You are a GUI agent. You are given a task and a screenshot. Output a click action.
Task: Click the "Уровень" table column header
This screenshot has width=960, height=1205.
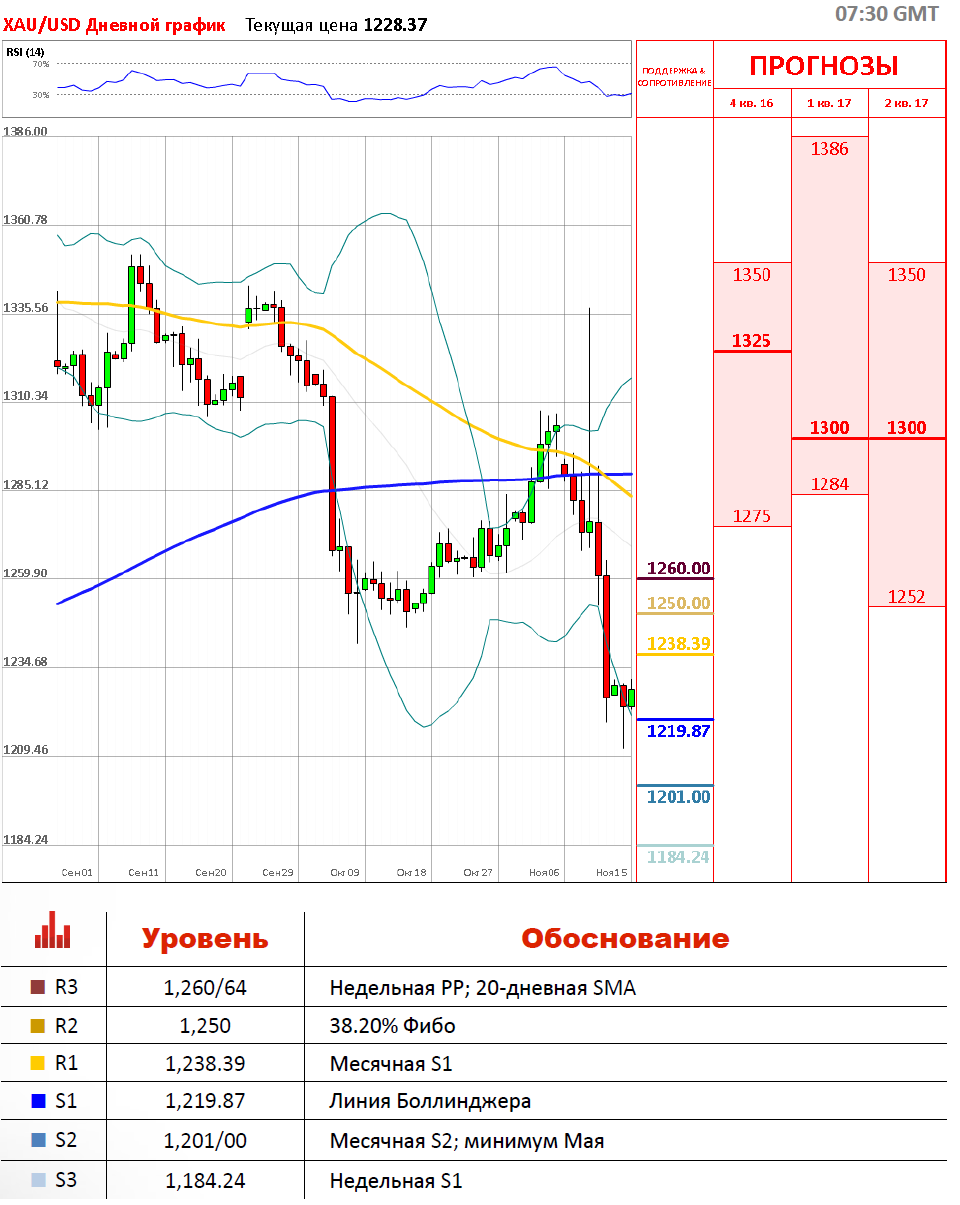point(205,939)
